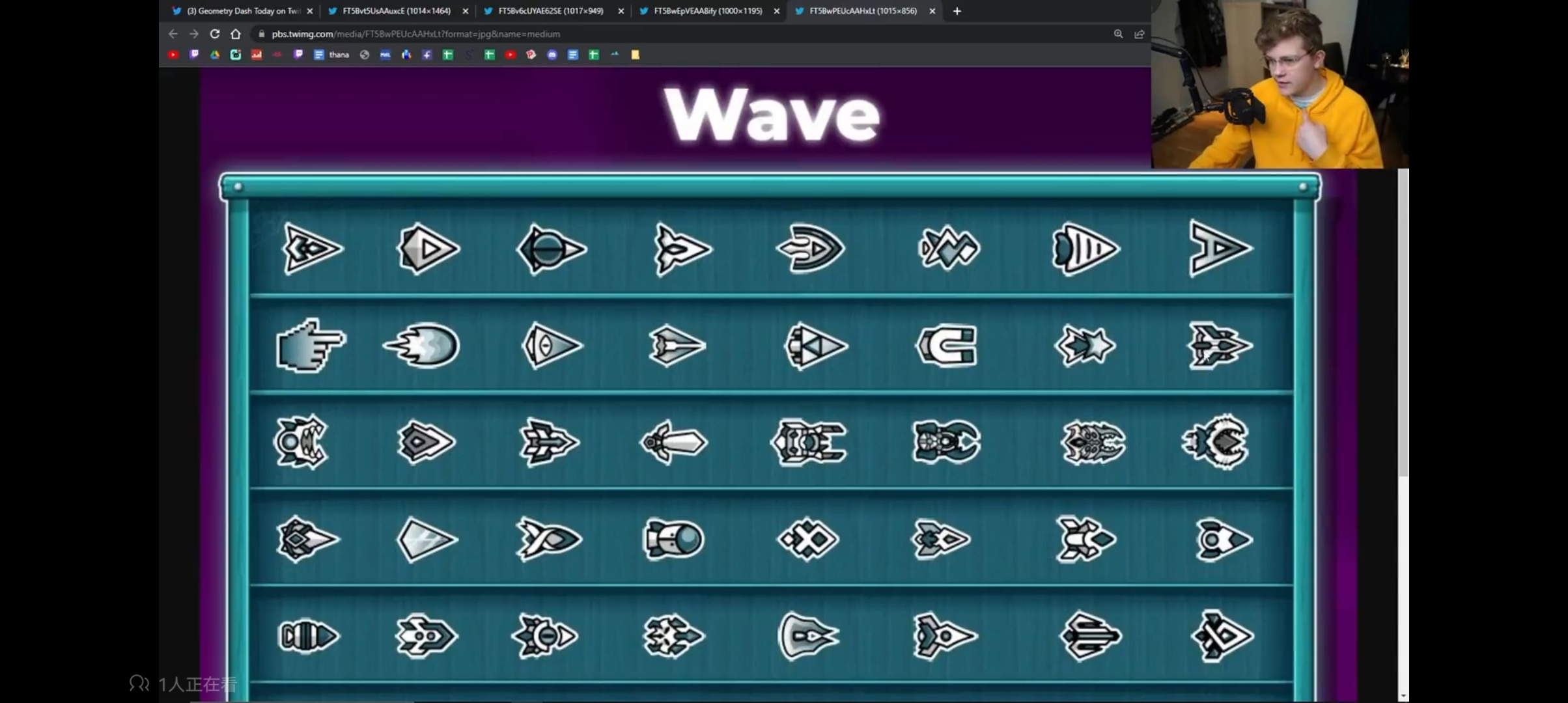Select the active FT5BwPEUcAAHxLt (1015×856) tab
The height and width of the screenshot is (703, 1568).
click(x=863, y=11)
